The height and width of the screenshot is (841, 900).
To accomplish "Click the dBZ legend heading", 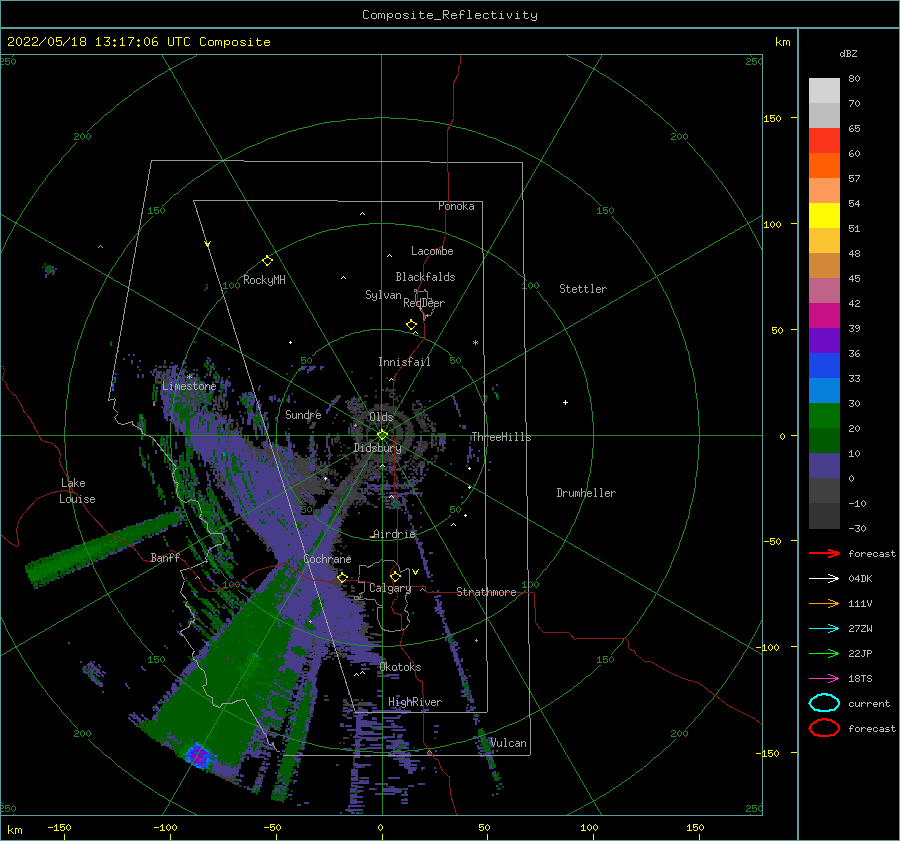I will [848, 53].
